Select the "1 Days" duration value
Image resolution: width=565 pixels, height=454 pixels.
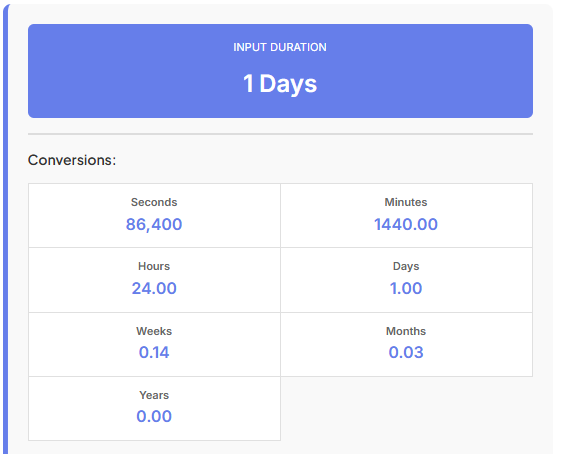click(x=280, y=84)
